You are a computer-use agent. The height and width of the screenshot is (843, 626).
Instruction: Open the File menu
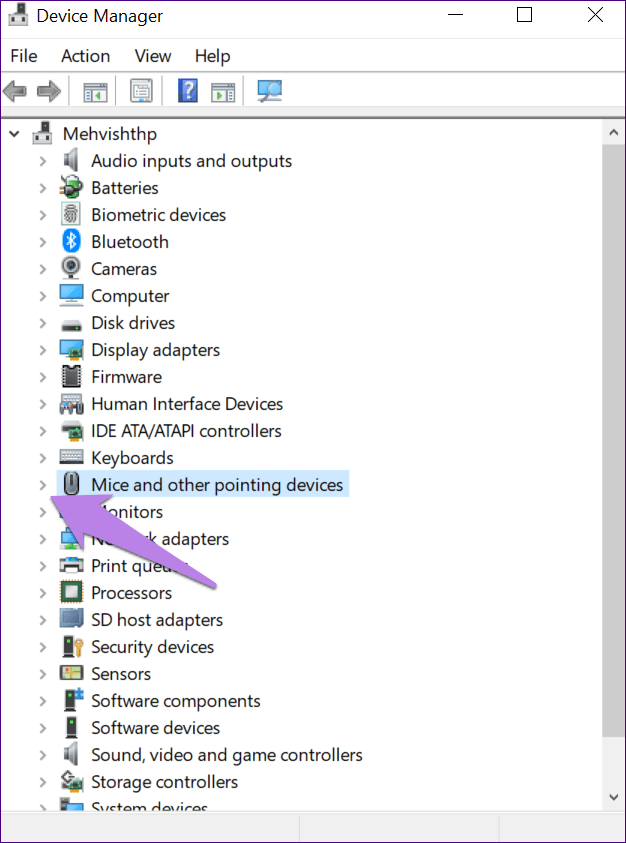point(24,56)
